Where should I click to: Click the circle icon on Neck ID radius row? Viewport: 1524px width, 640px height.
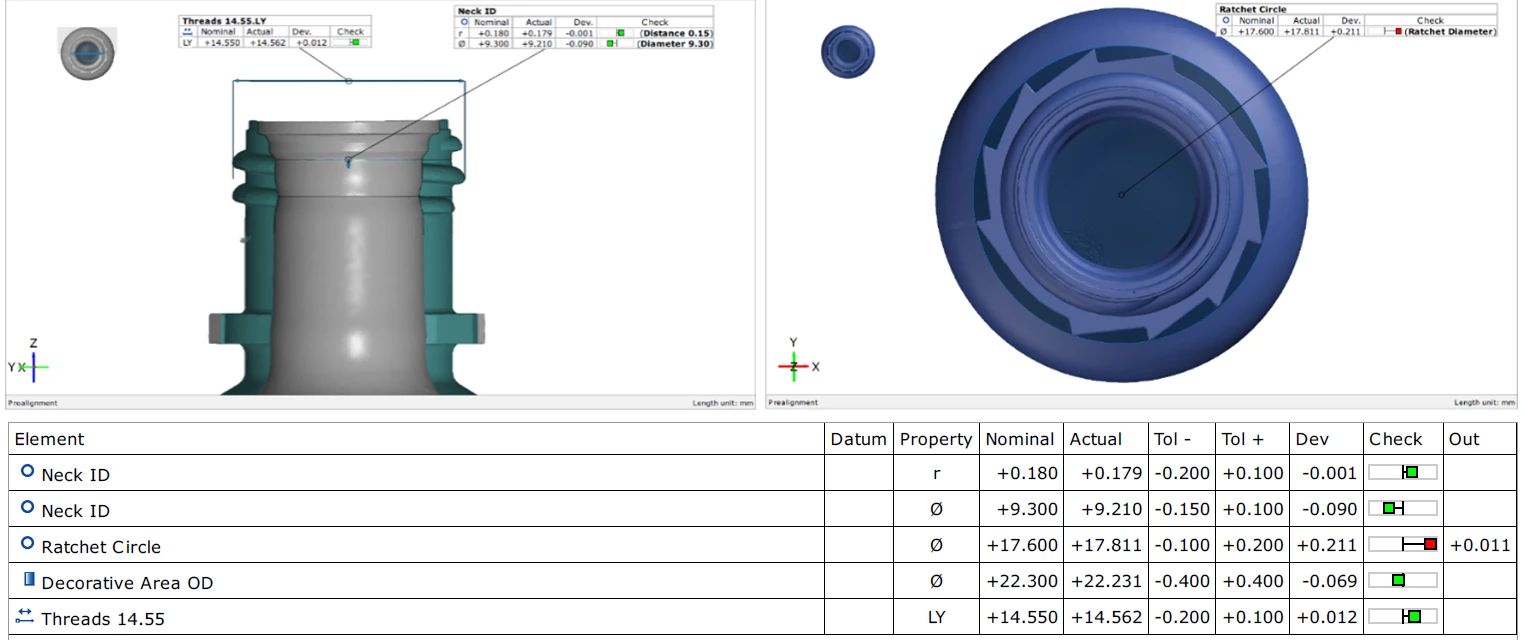click(x=27, y=472)
